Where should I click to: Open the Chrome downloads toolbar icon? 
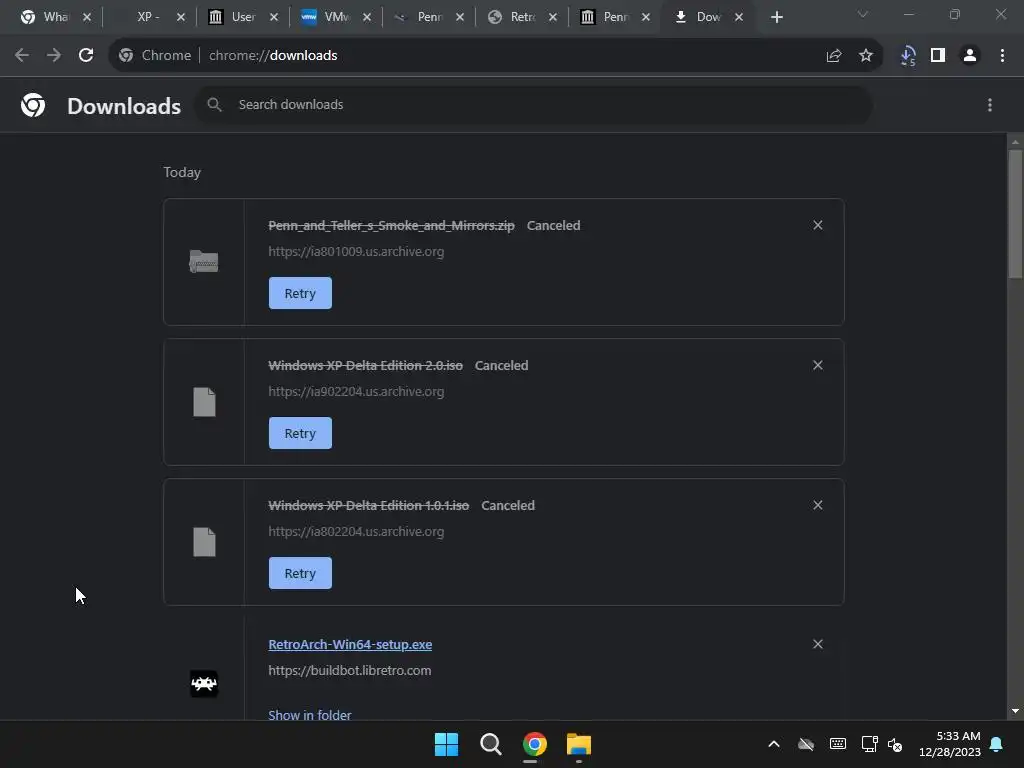point(908,56)
